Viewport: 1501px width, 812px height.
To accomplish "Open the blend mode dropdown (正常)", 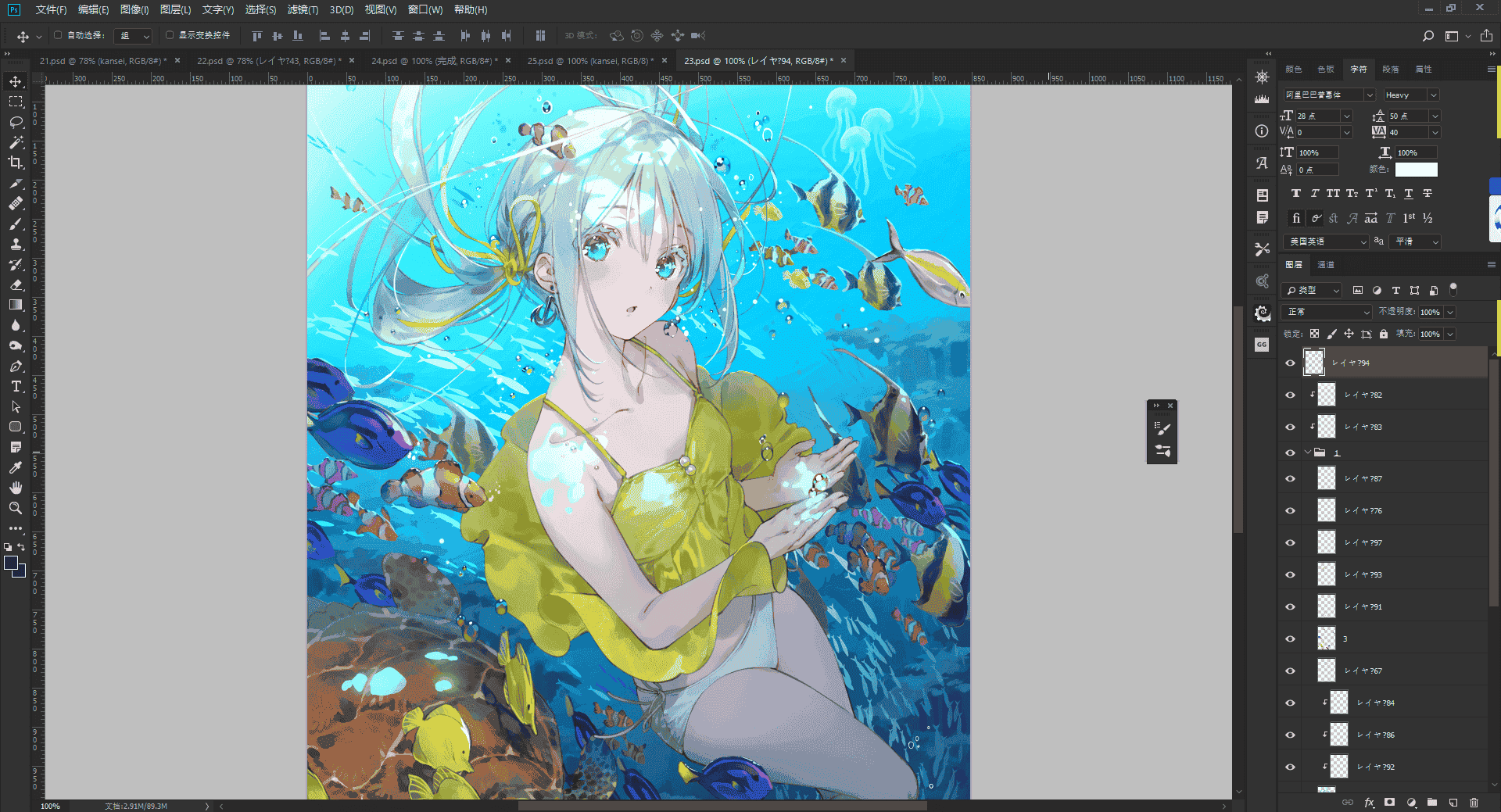I will [1327, 312].
